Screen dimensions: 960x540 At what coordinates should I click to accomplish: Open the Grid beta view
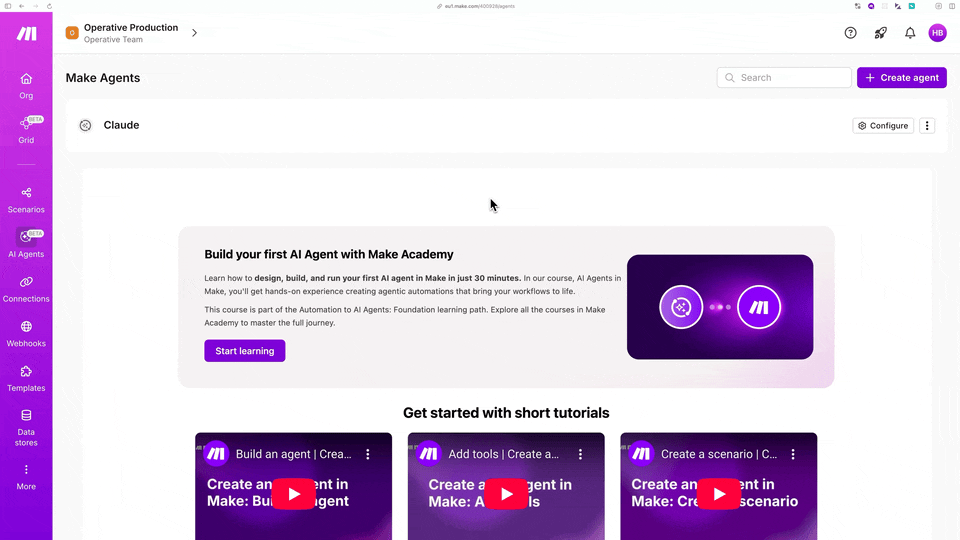click(26, 130)
